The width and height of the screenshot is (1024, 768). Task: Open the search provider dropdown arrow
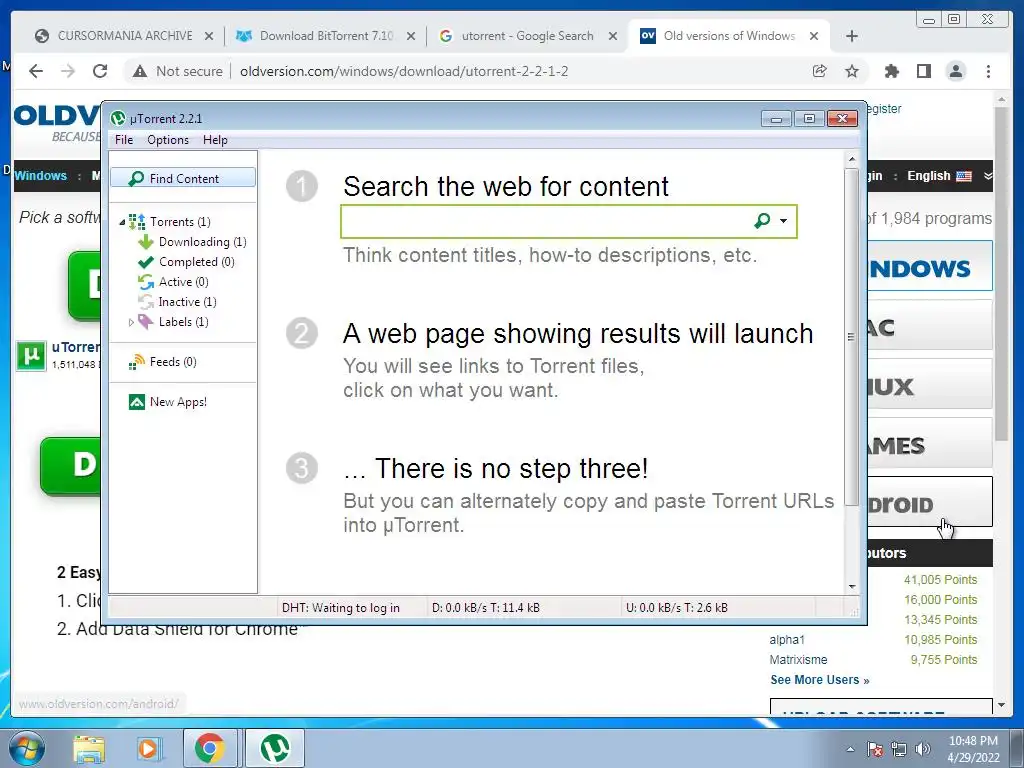783,221
